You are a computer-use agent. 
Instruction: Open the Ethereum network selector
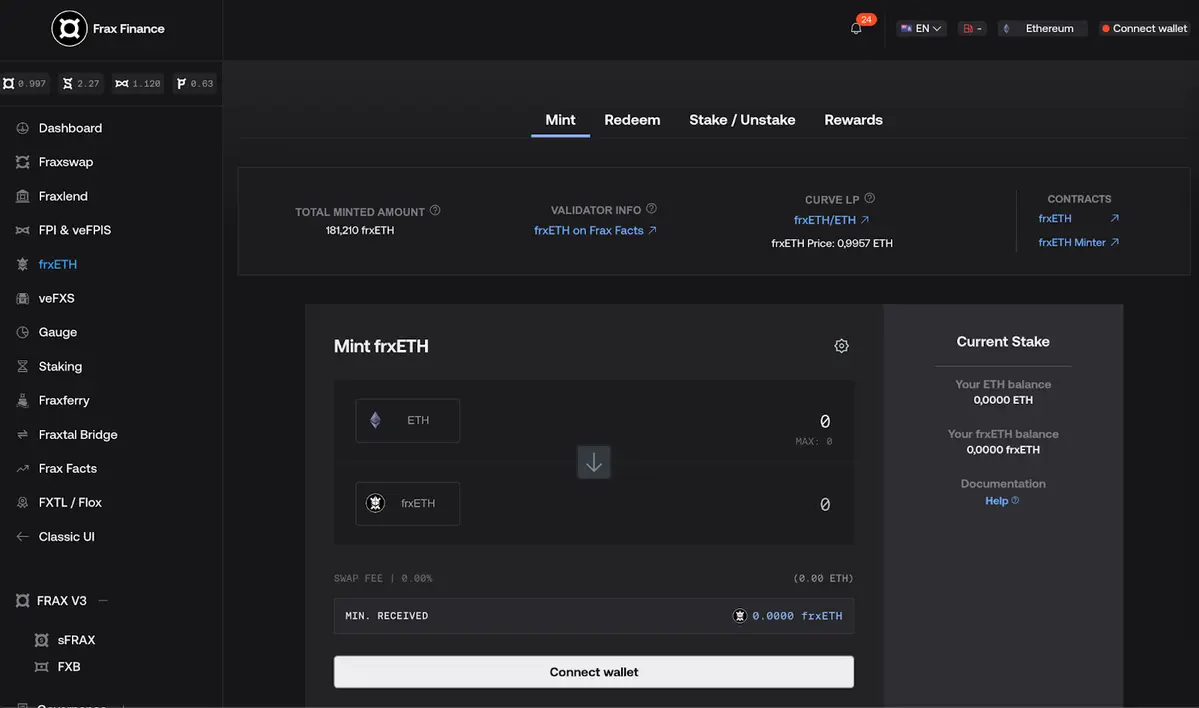(x=1041, y=29)
